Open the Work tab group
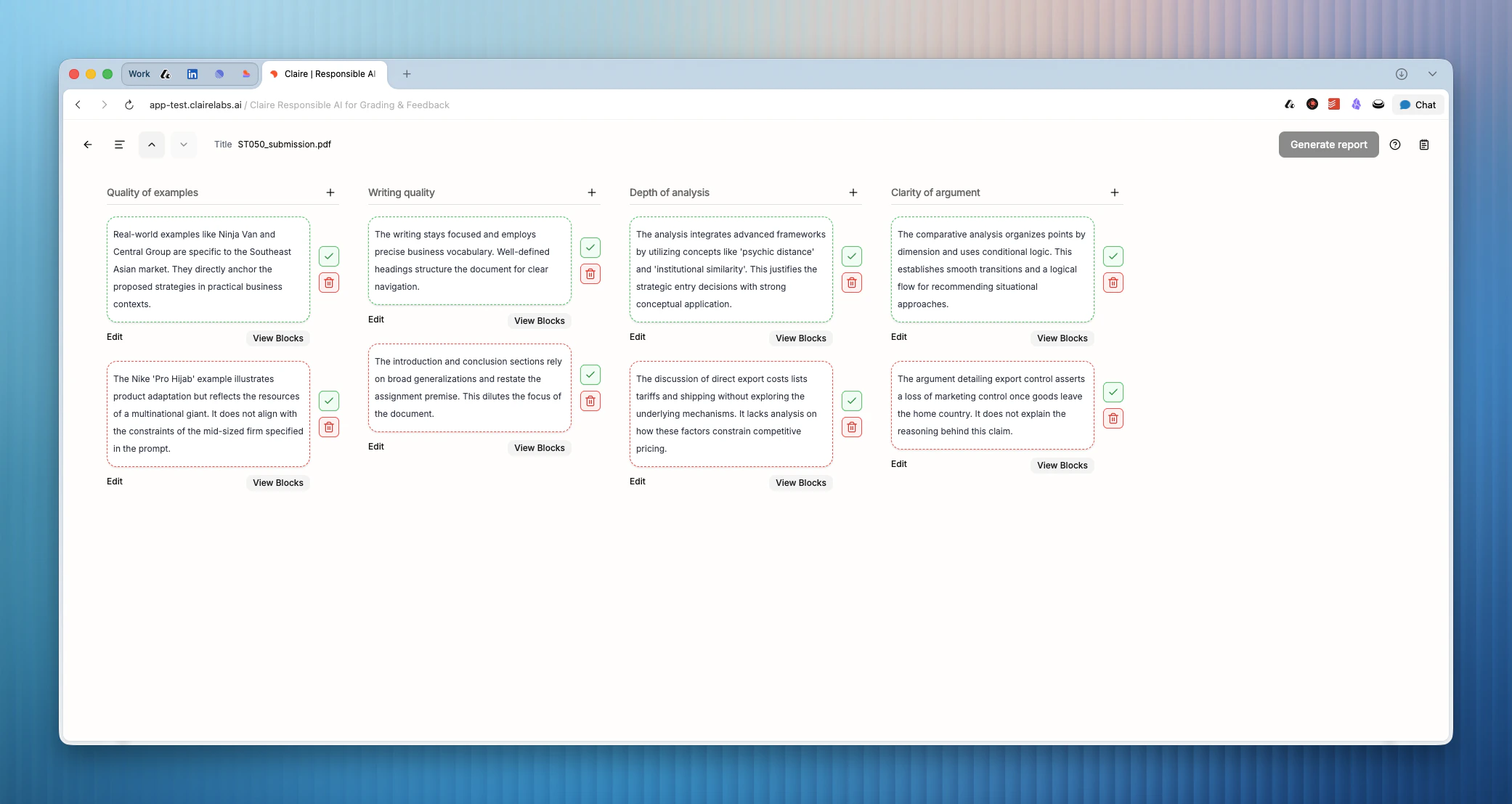The image size is (1512, 804). (139, 74)
